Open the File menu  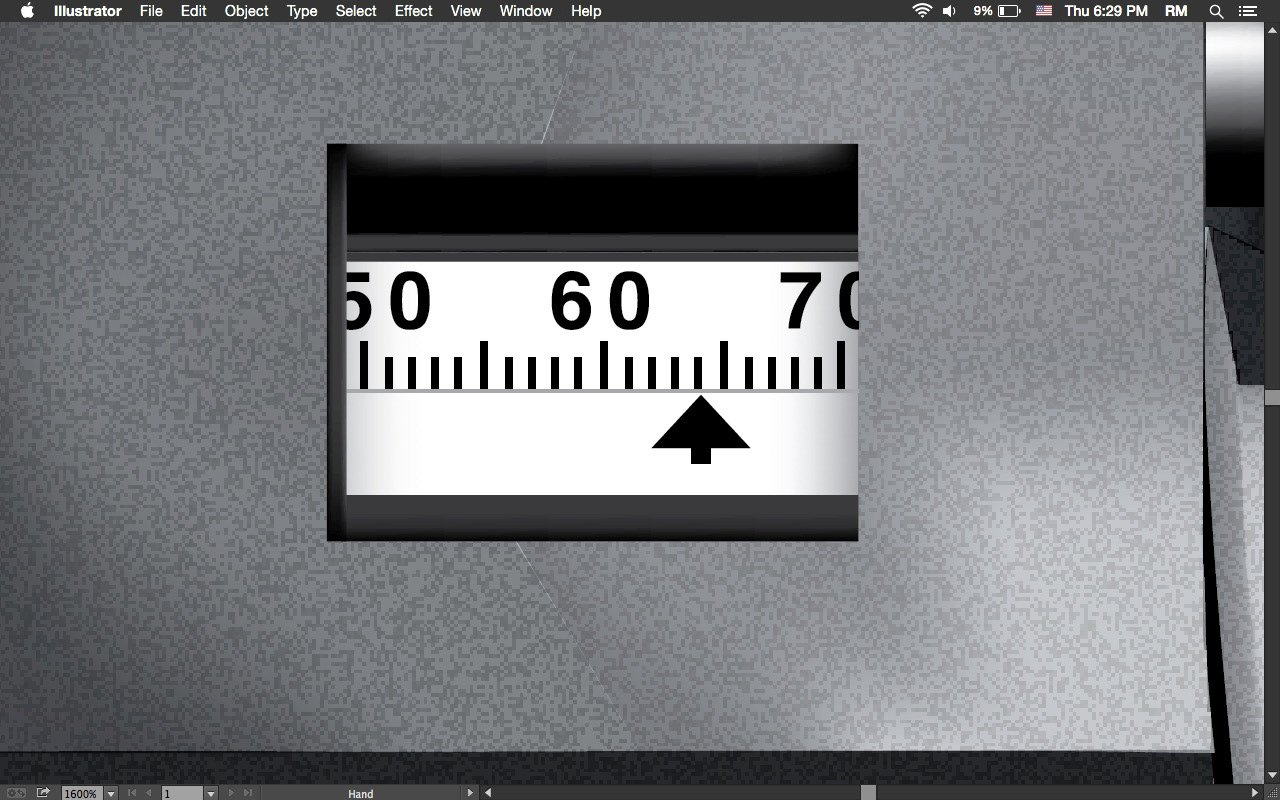click(x=151, y=11)
